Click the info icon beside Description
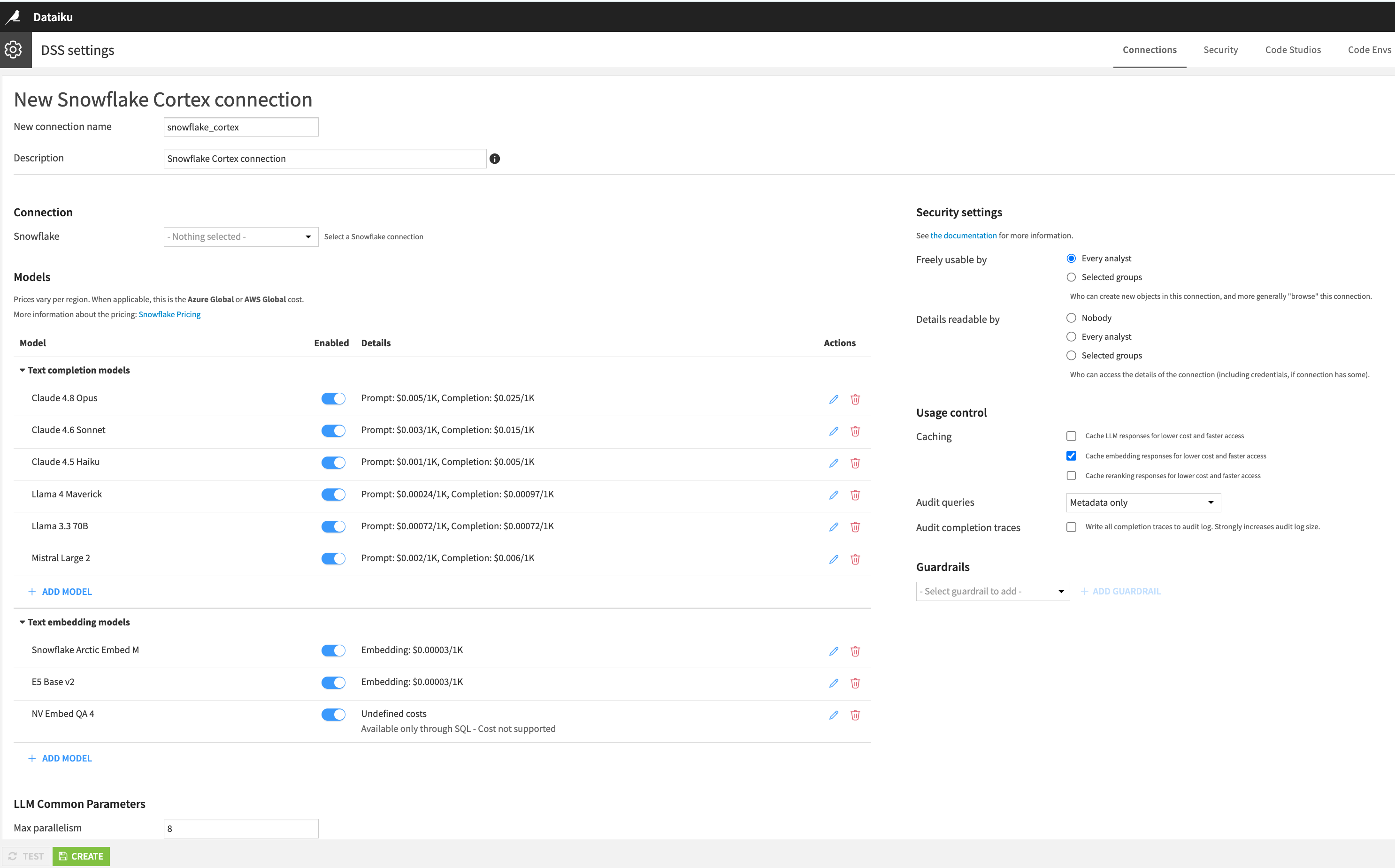 click(x=494, y=159)
